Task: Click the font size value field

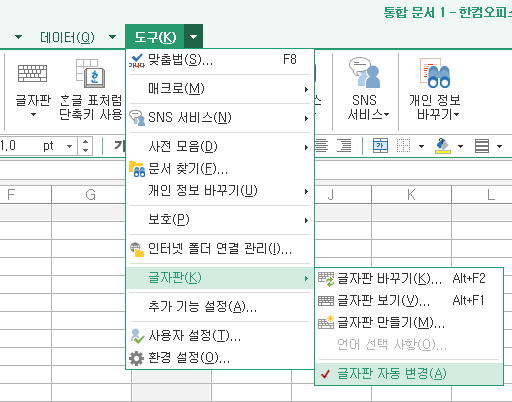Action: pos(32,146)
